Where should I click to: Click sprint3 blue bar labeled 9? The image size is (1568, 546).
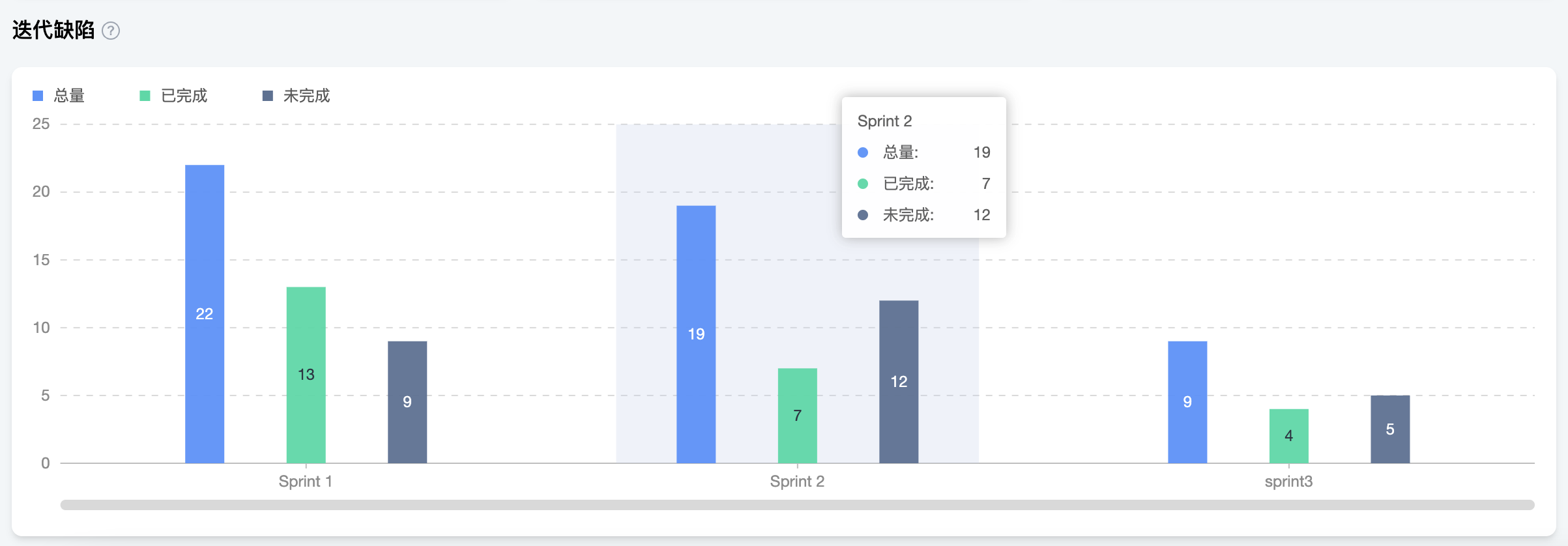(1187, 402)
